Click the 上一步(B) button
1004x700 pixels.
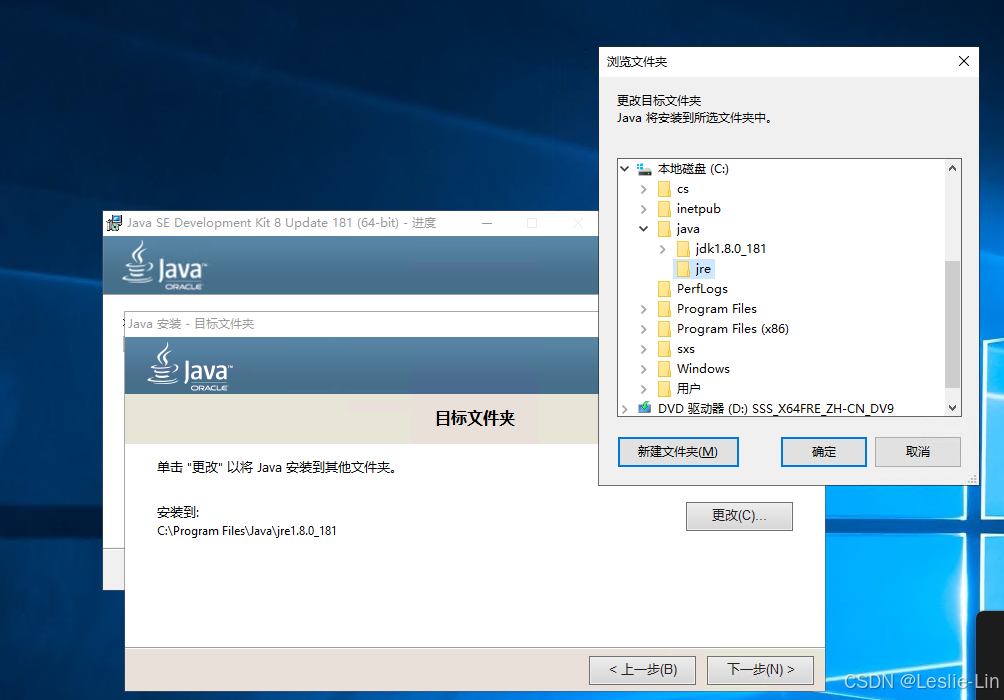pos(642,670)
